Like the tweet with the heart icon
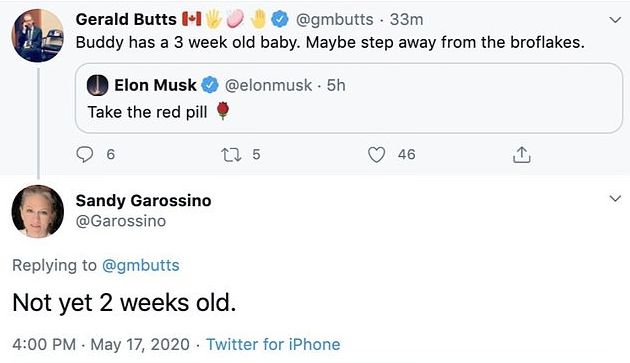The height and width of the screenshot is (363, 630). (x=376, y=155)
